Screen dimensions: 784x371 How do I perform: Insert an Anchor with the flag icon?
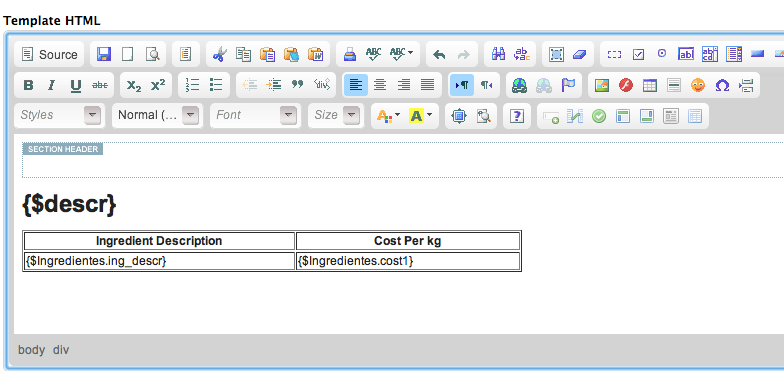coord(568,85)
